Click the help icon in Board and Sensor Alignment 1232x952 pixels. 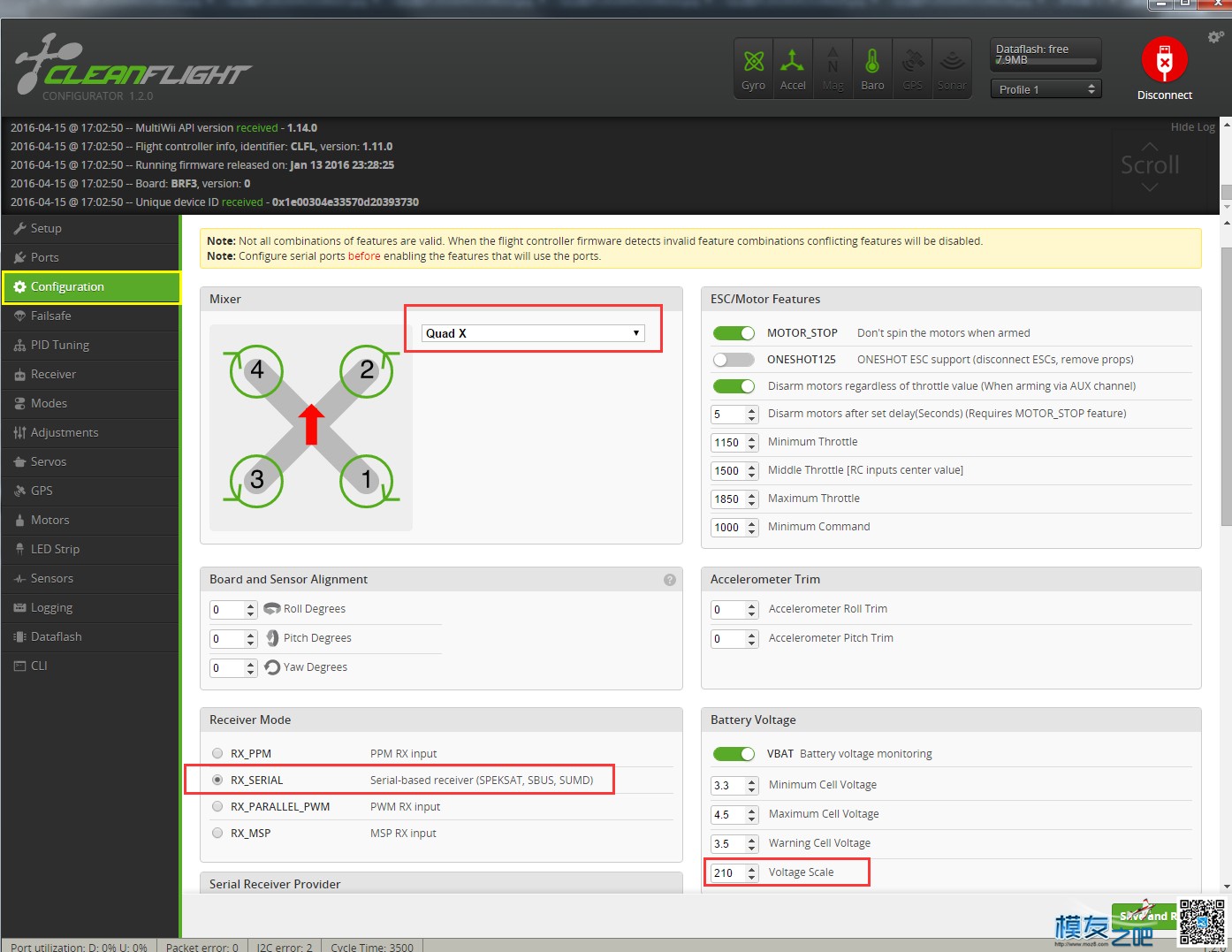670,580
